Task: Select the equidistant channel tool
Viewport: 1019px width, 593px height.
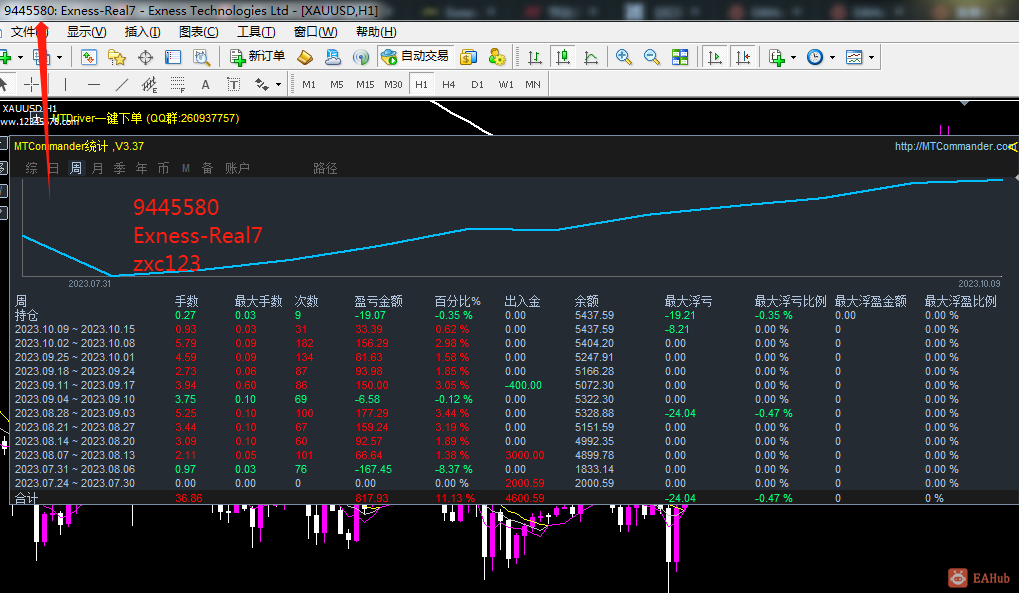Action: [149, 85]
